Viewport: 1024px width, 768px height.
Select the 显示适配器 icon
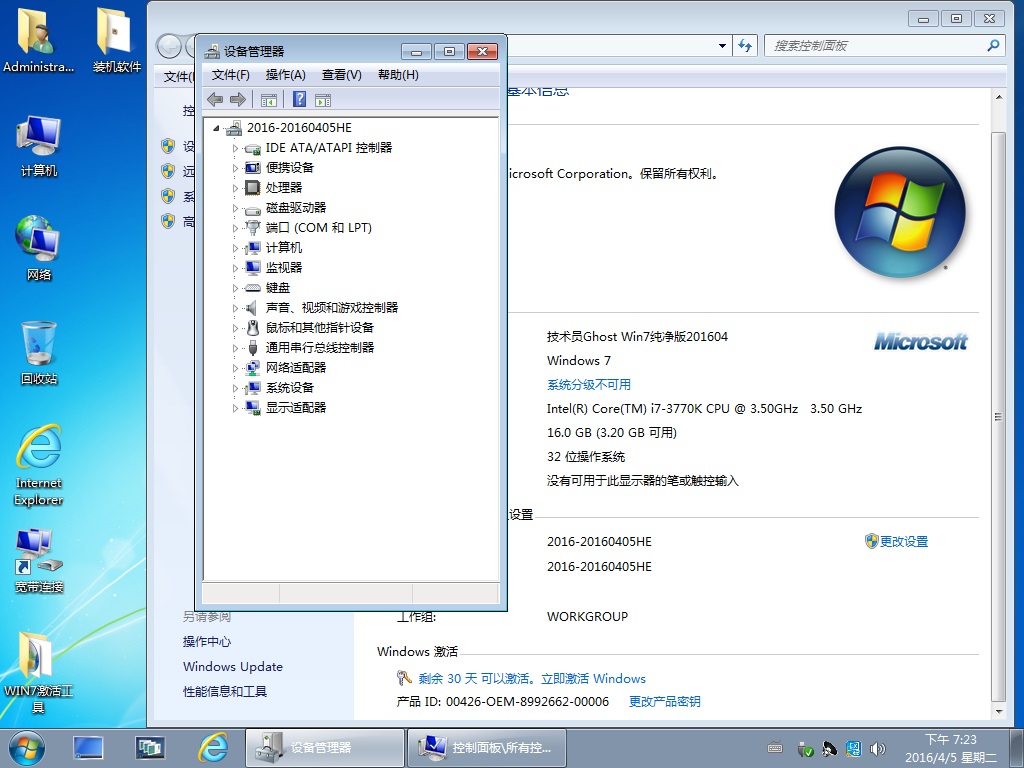[252, 408]
